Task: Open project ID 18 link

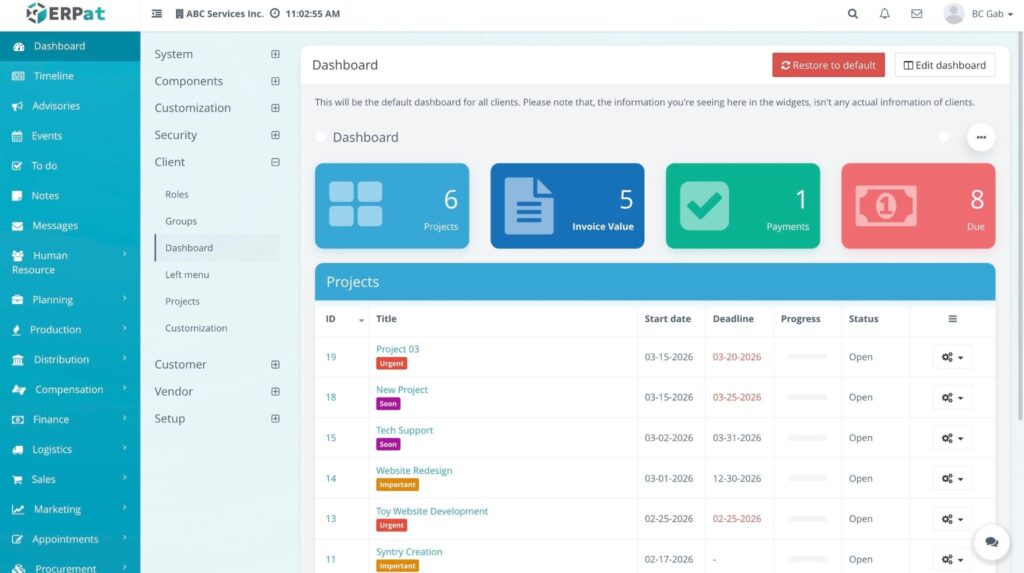Action: [x=330, y=397]
